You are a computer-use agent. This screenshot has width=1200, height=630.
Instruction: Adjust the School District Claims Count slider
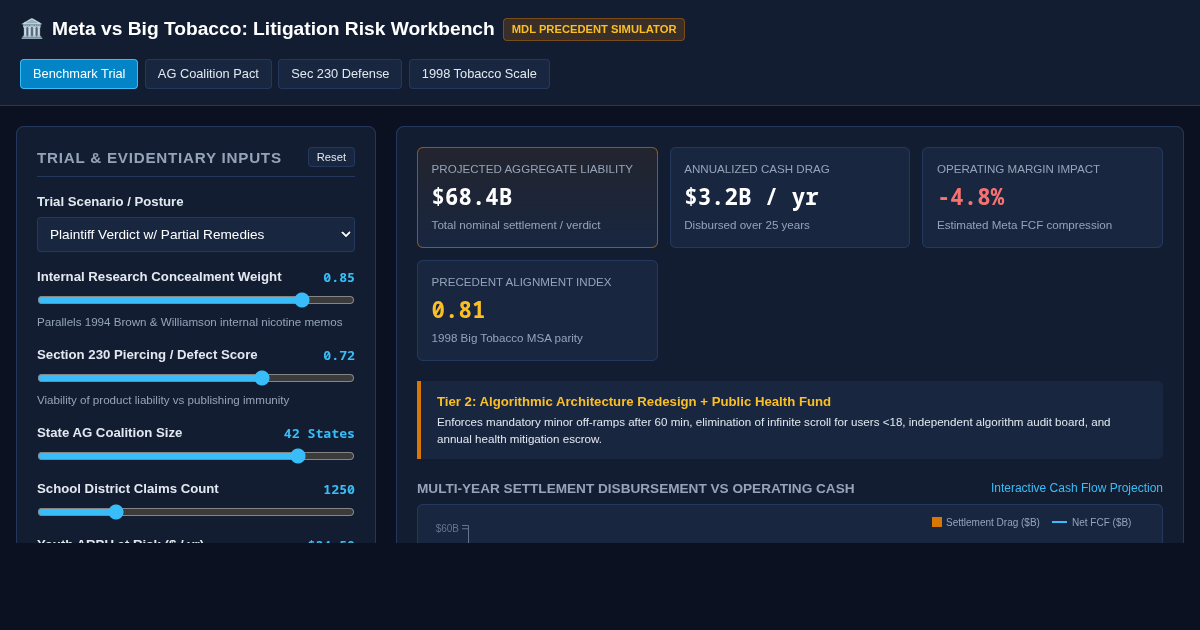[196, 512]
